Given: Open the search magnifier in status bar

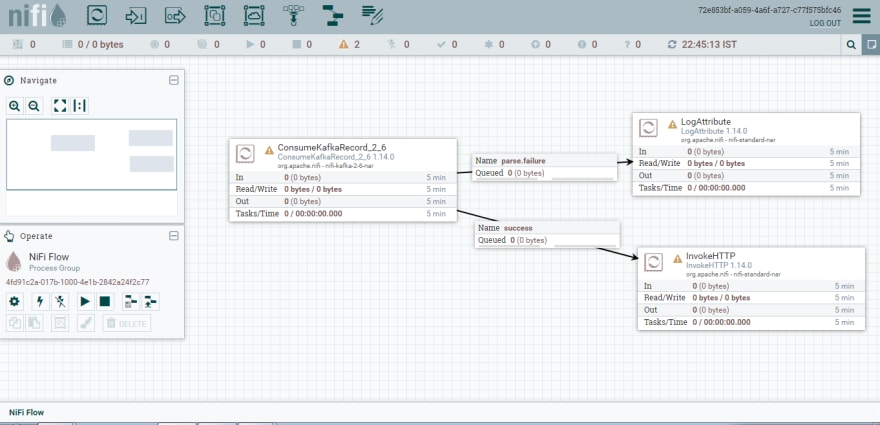Looking at the screenshot, I should pos(851,44).
